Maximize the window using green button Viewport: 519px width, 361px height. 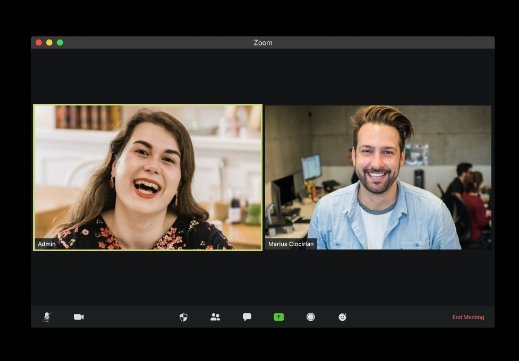click(60, 42)
